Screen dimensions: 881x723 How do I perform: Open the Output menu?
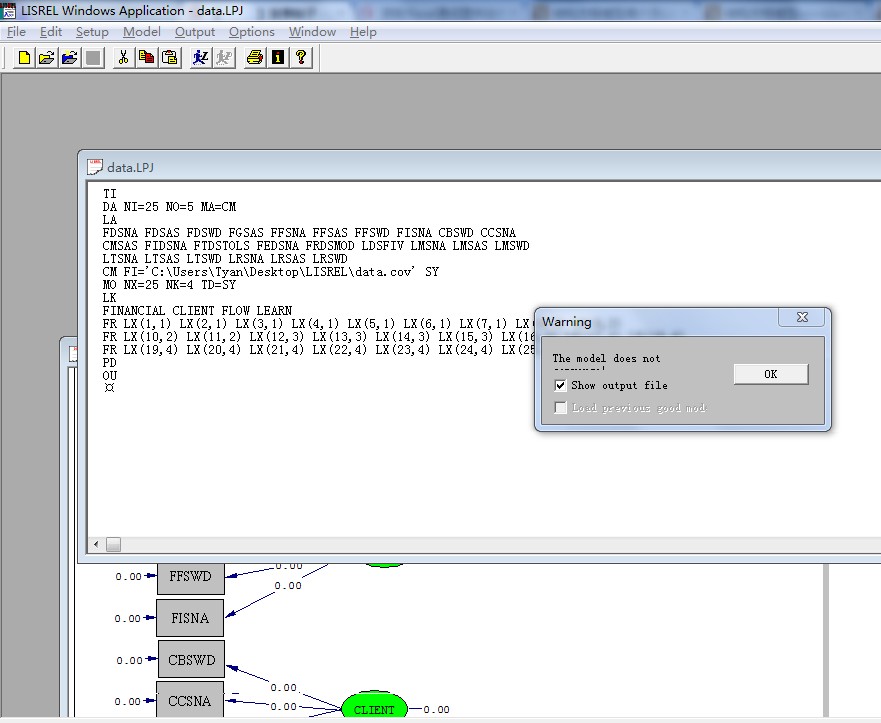tap(195, 32)
